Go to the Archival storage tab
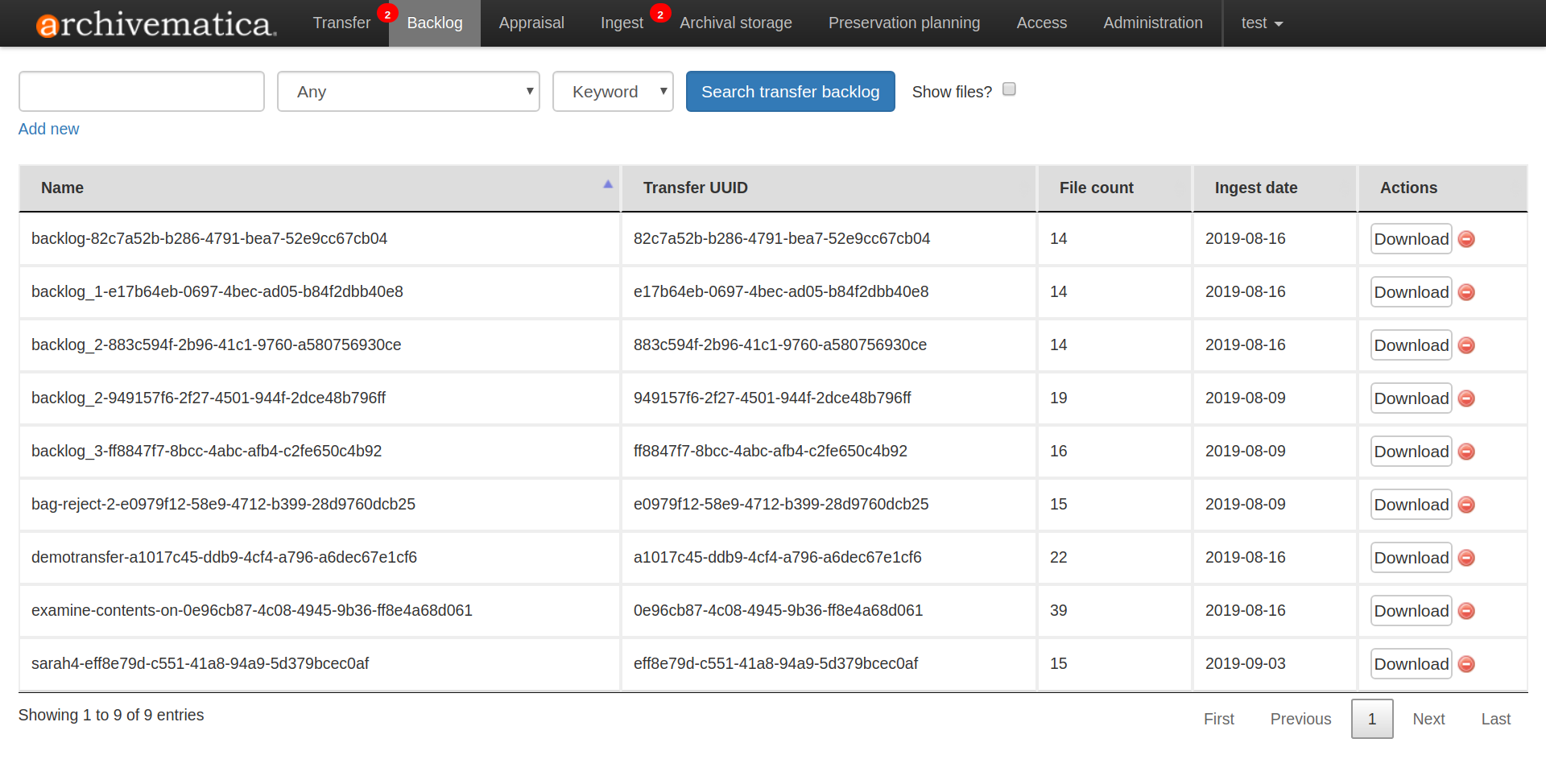 (735, 23)
